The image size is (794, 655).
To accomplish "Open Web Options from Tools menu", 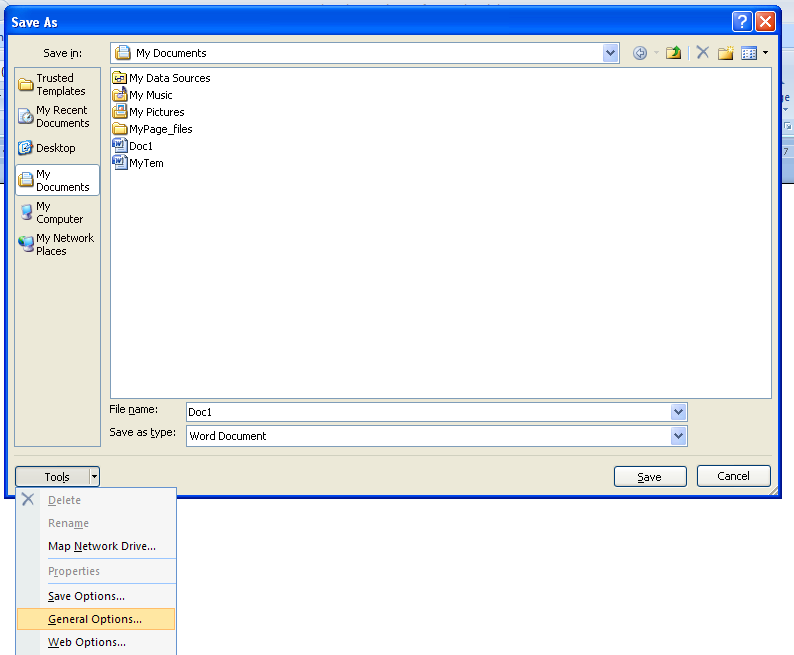I will click(x=96, y=642).
